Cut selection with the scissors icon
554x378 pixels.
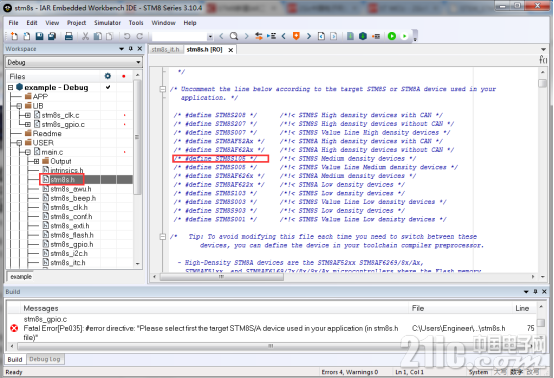[x=85, y=36]
